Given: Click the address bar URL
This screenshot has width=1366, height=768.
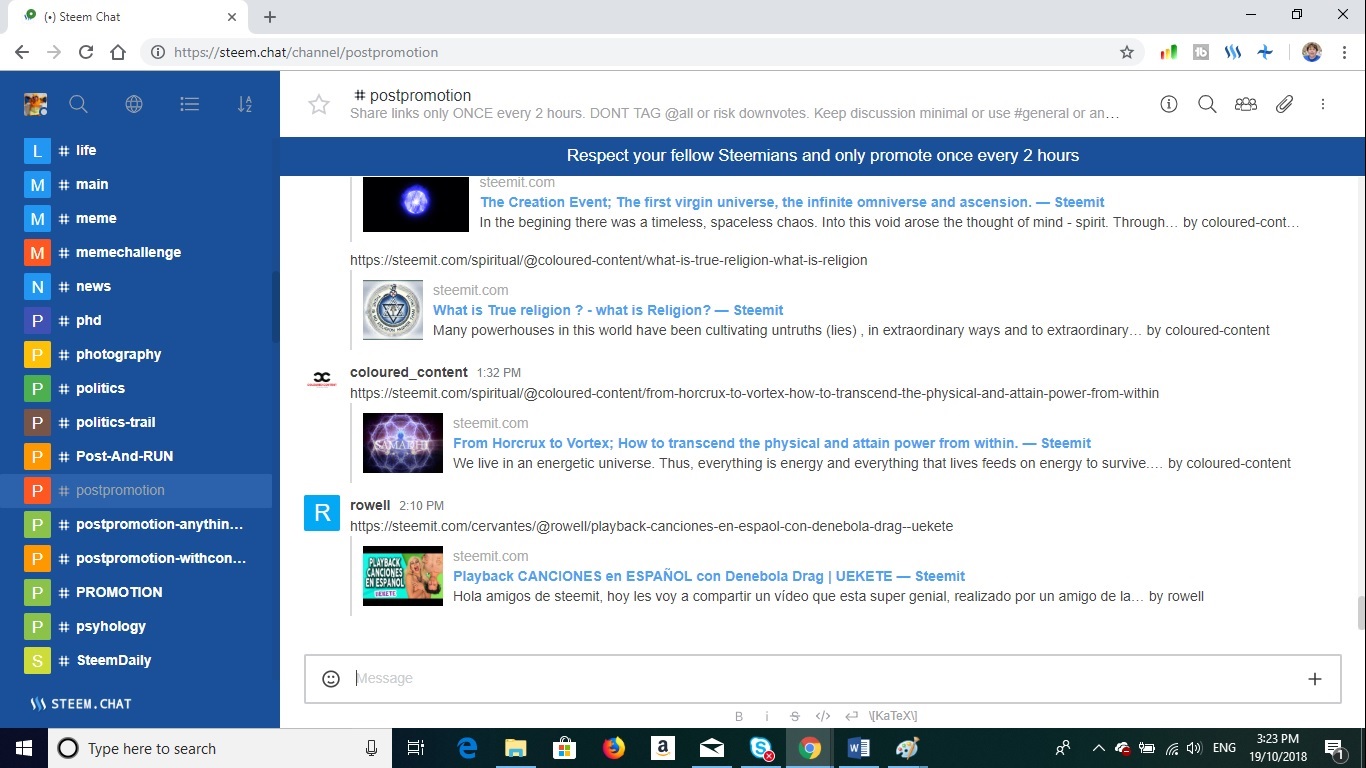Looking at the screenshot, I should click(306, 52).
